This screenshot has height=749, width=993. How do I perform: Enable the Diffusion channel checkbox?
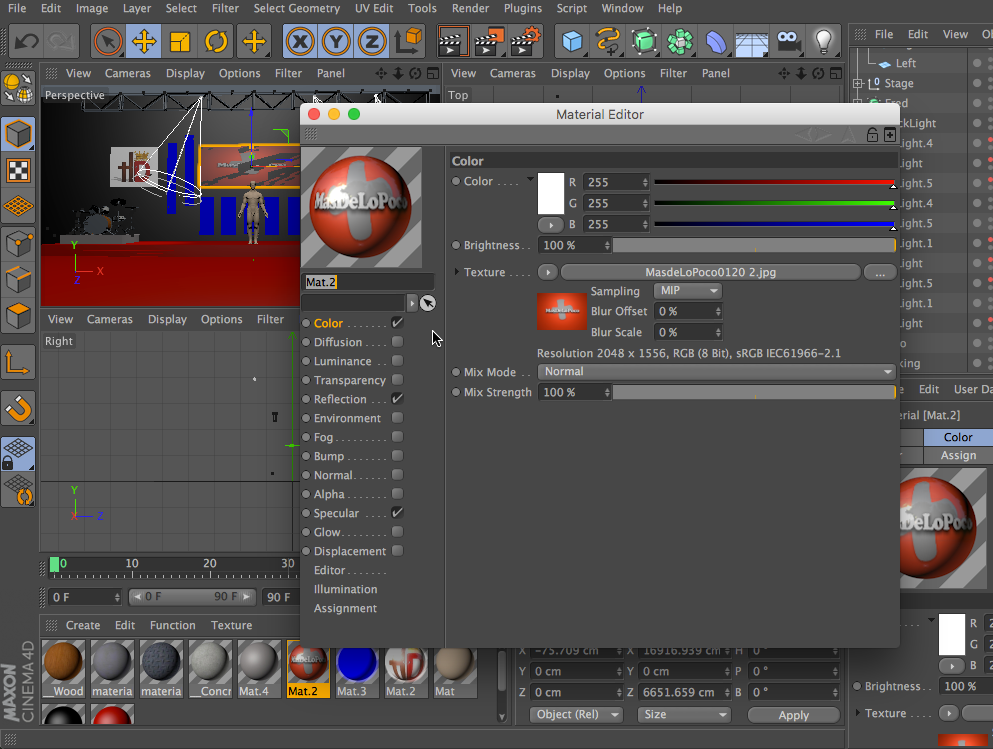tap(398, 342)
